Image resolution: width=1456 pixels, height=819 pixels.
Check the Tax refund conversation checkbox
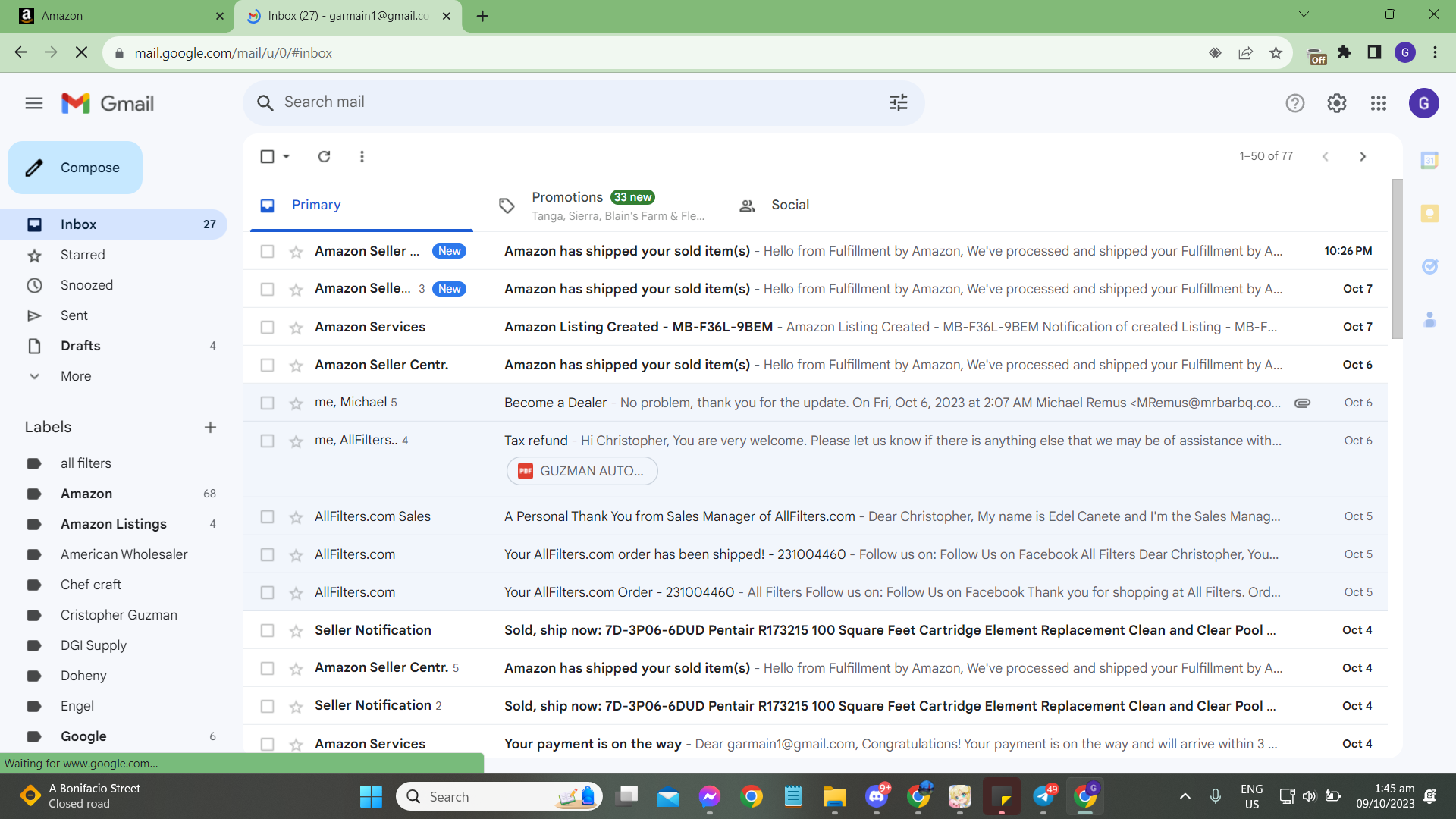(267, 441)
